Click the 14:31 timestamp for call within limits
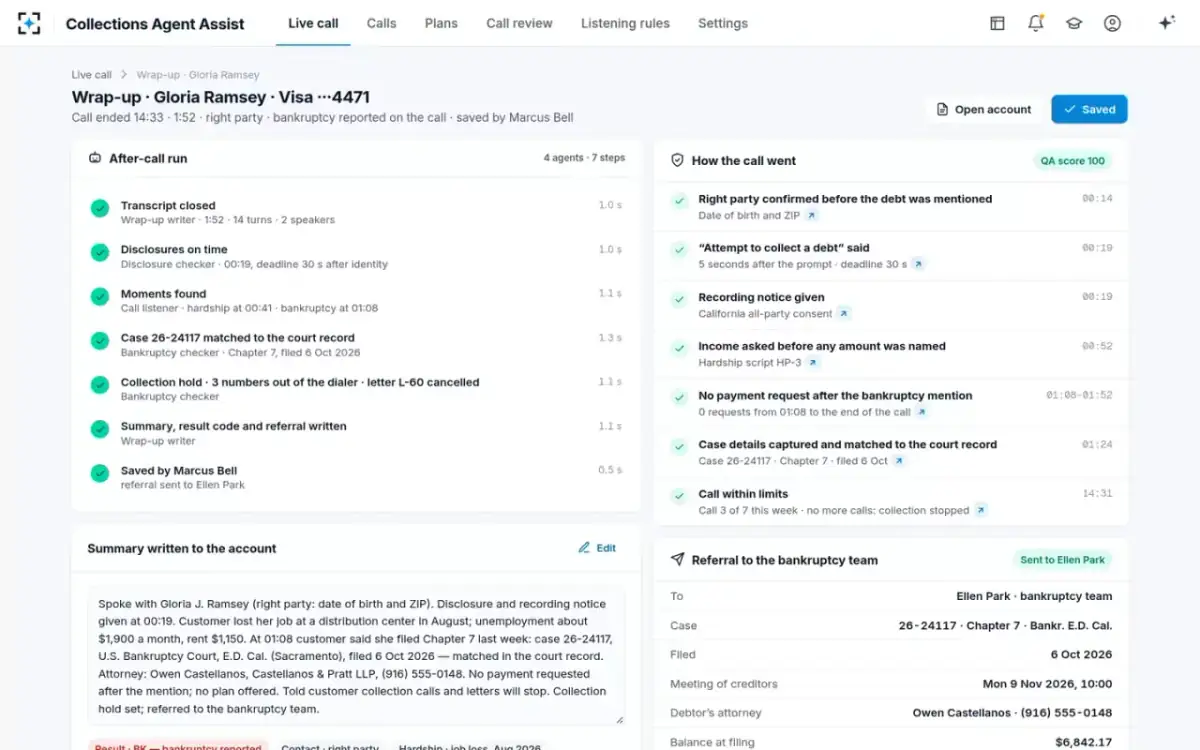This screenshot has height=750, width=1200. coord(1097,494)
